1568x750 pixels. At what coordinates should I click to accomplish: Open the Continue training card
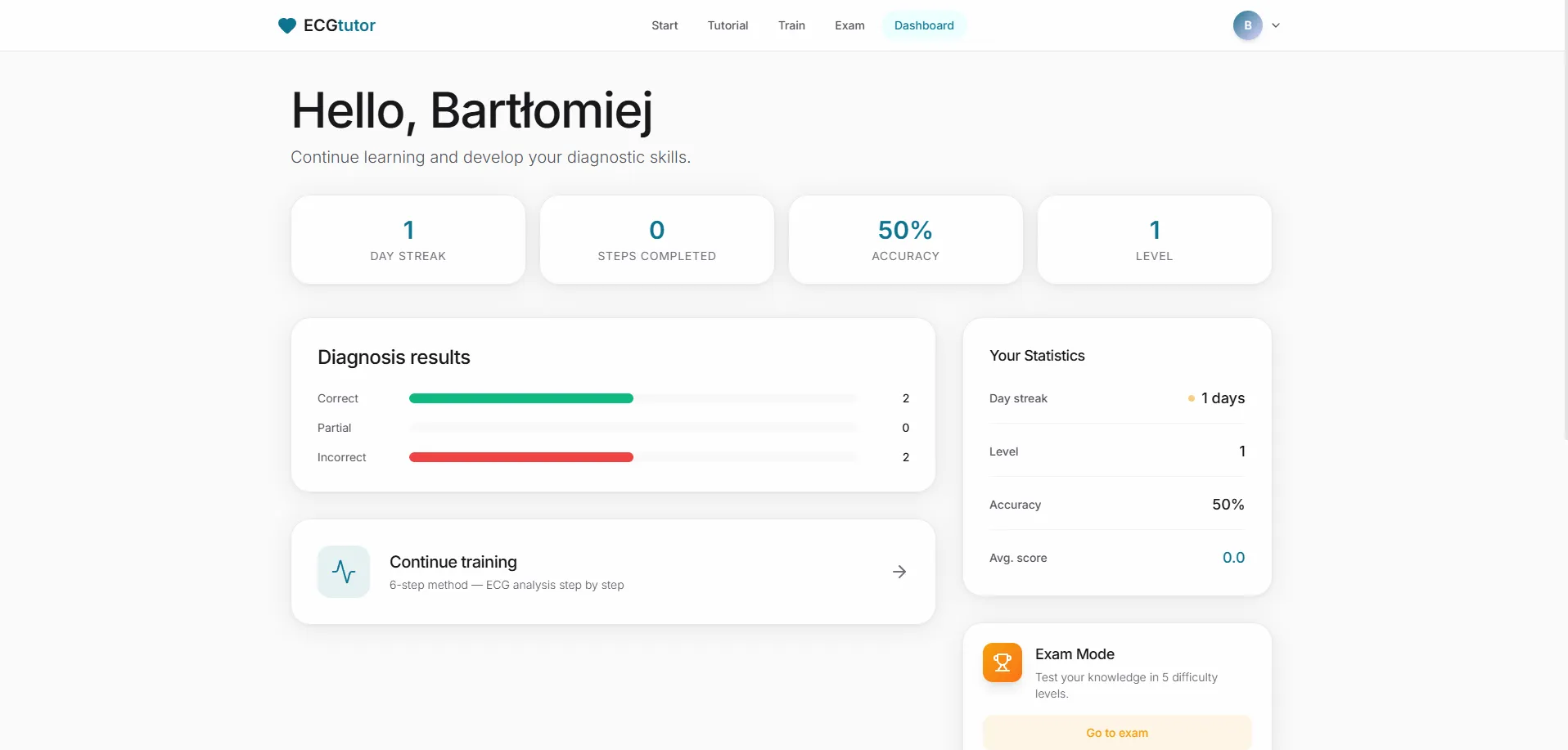click(612, 571)
